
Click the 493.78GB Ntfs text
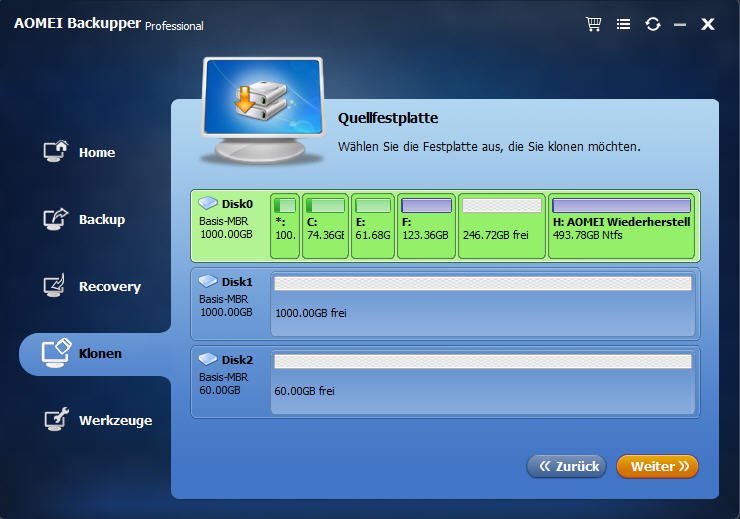[x=588, y=234]
